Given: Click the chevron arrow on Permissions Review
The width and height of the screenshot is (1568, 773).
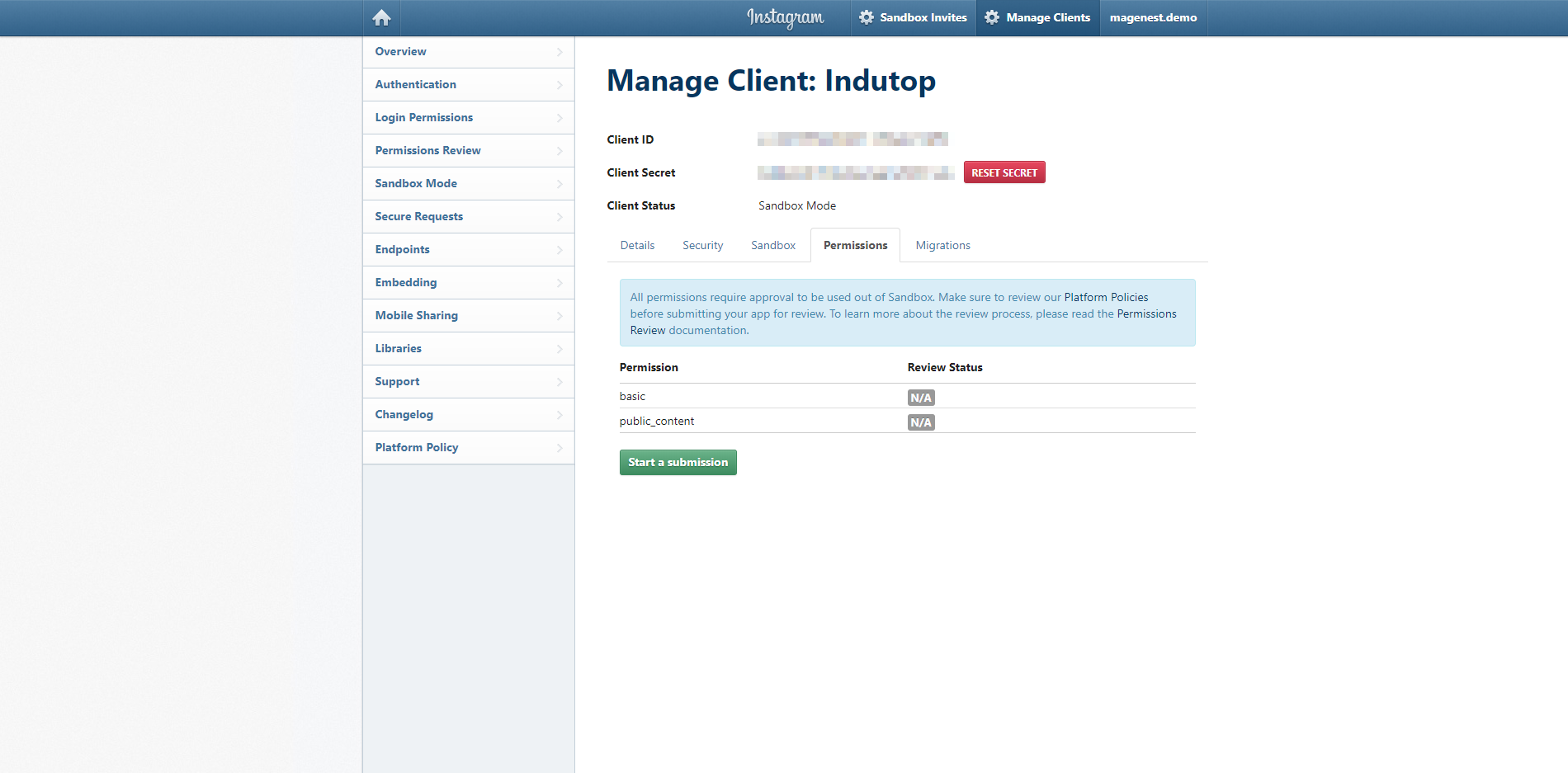Looking at the screenshot, I should coord(560,151).
